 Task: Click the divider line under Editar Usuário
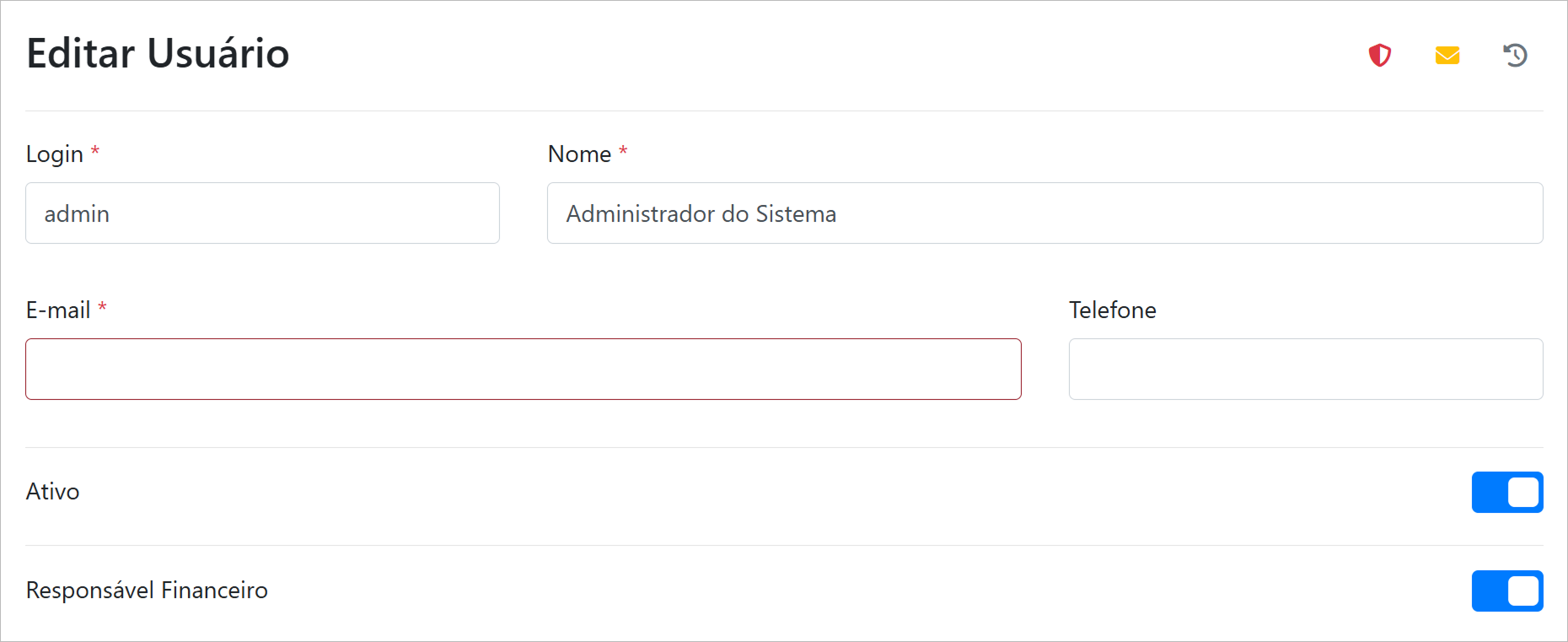(x=784, y=111)
